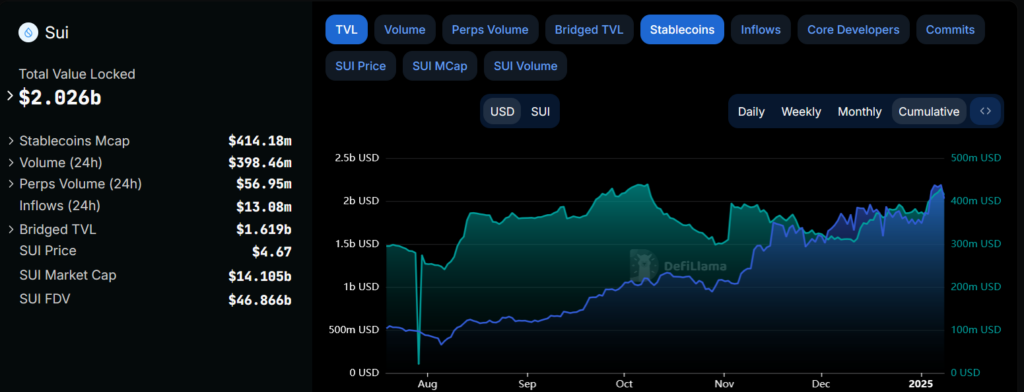
Task: Toggle the Core Developers chart series
Action: click(x=854, y=29)
